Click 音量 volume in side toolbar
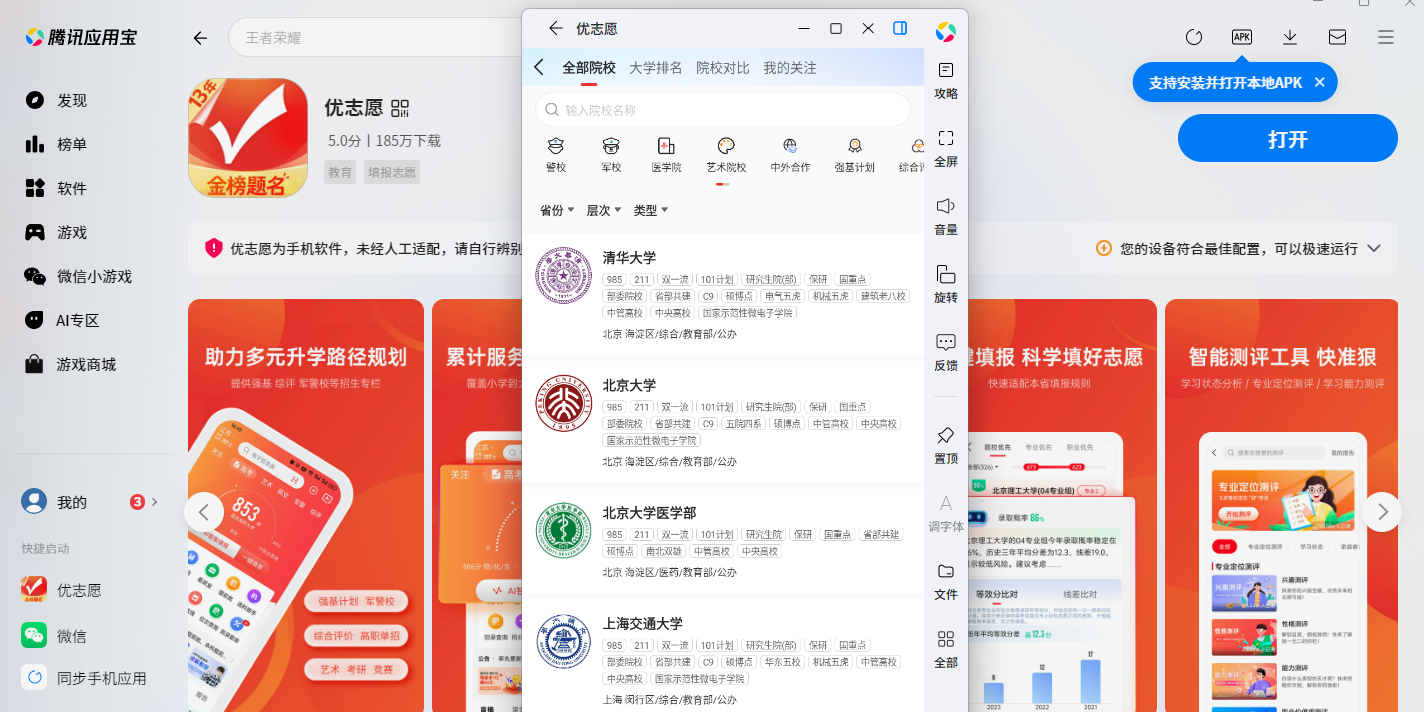Image resolution: width=1424 pixels, height=712 pixels. [x=945, y=216]
